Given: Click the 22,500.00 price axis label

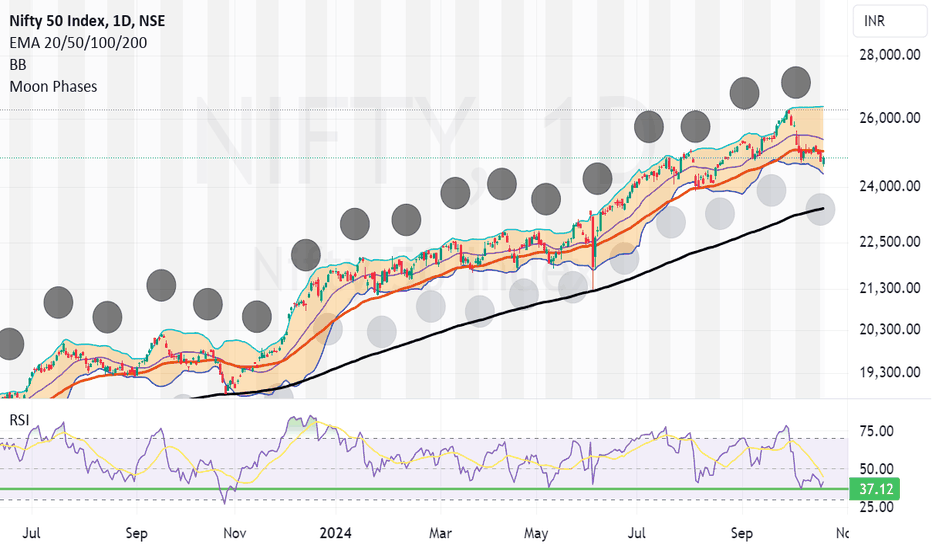Looking at the screenshot, I should tap(890, 242).
